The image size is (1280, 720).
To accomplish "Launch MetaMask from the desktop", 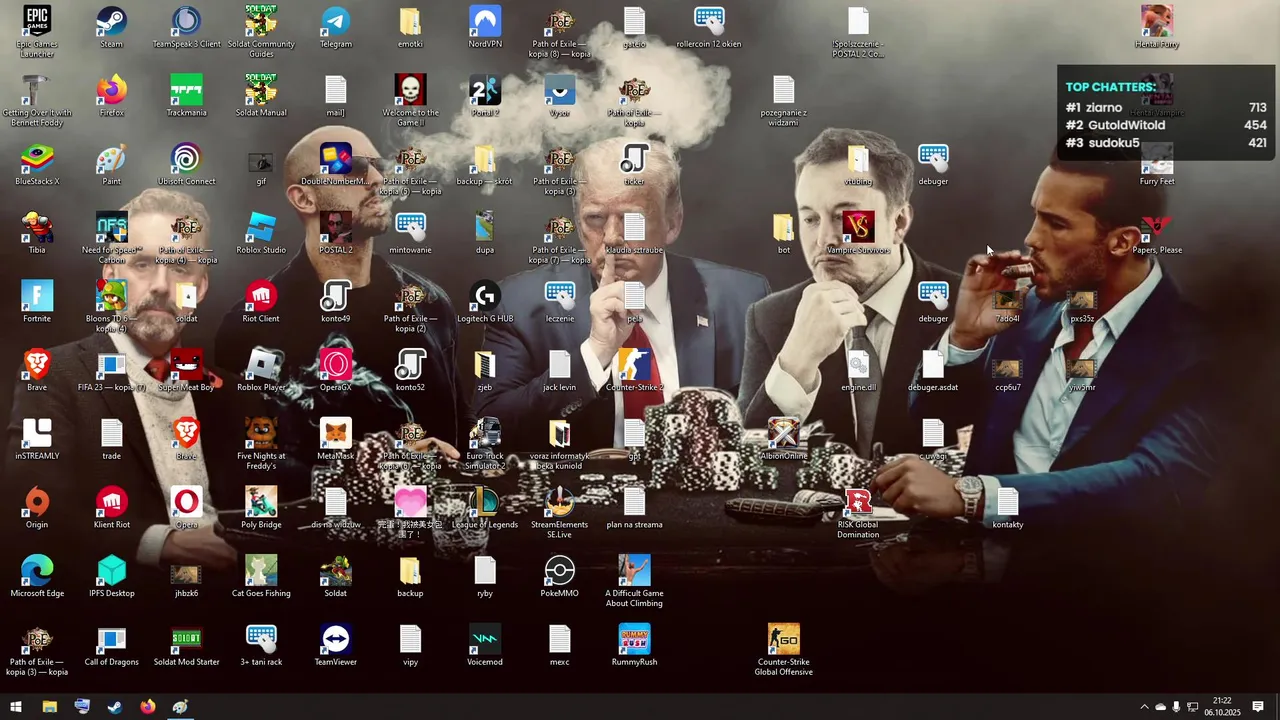I will [335, 439].
